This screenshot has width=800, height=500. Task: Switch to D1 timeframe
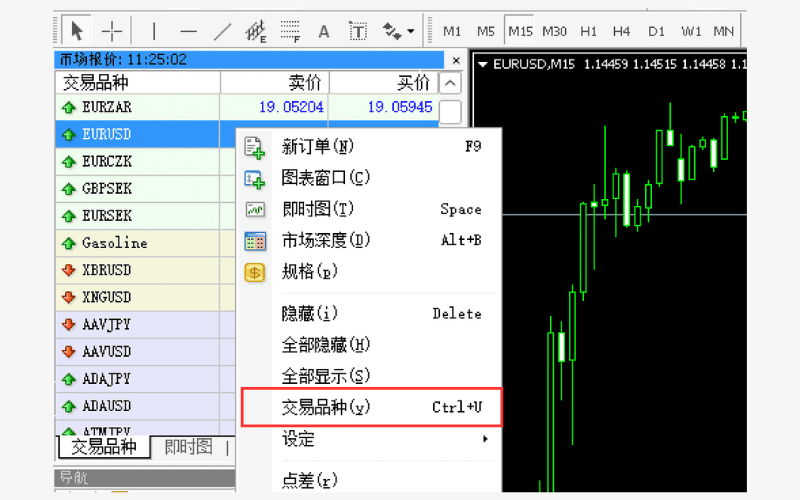(x=656, y=32)
